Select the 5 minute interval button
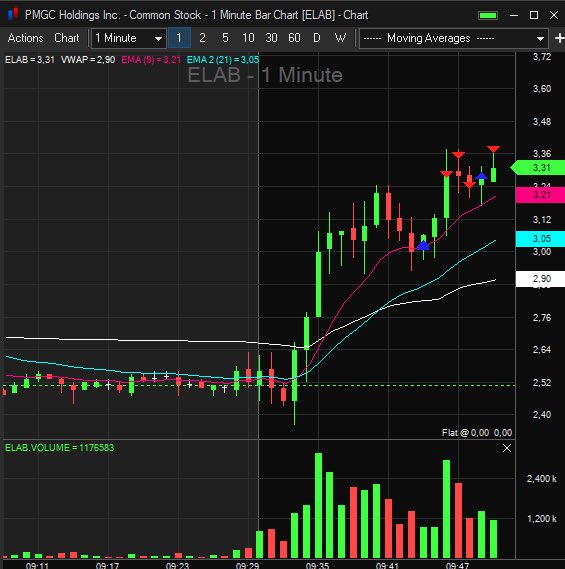This screenshot has height=569, width=565. [225, 38]
